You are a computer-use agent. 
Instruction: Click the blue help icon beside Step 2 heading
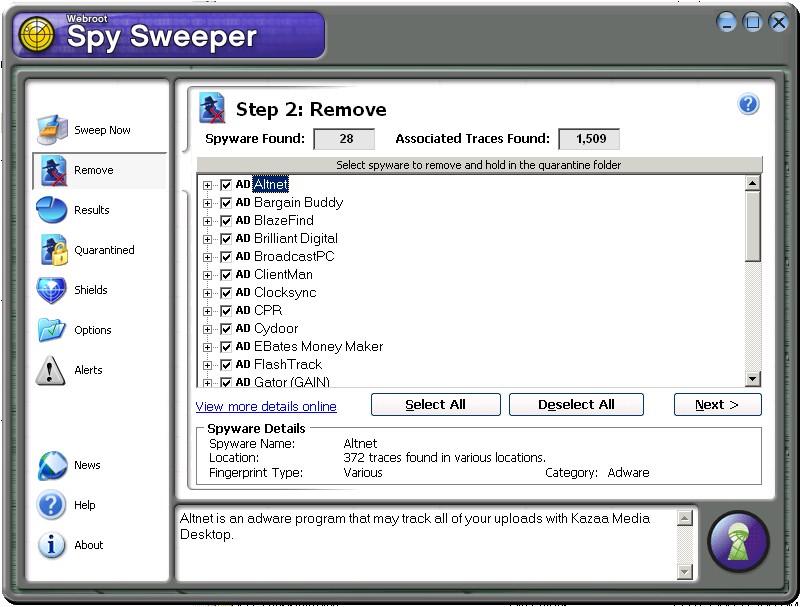(748, 105)
